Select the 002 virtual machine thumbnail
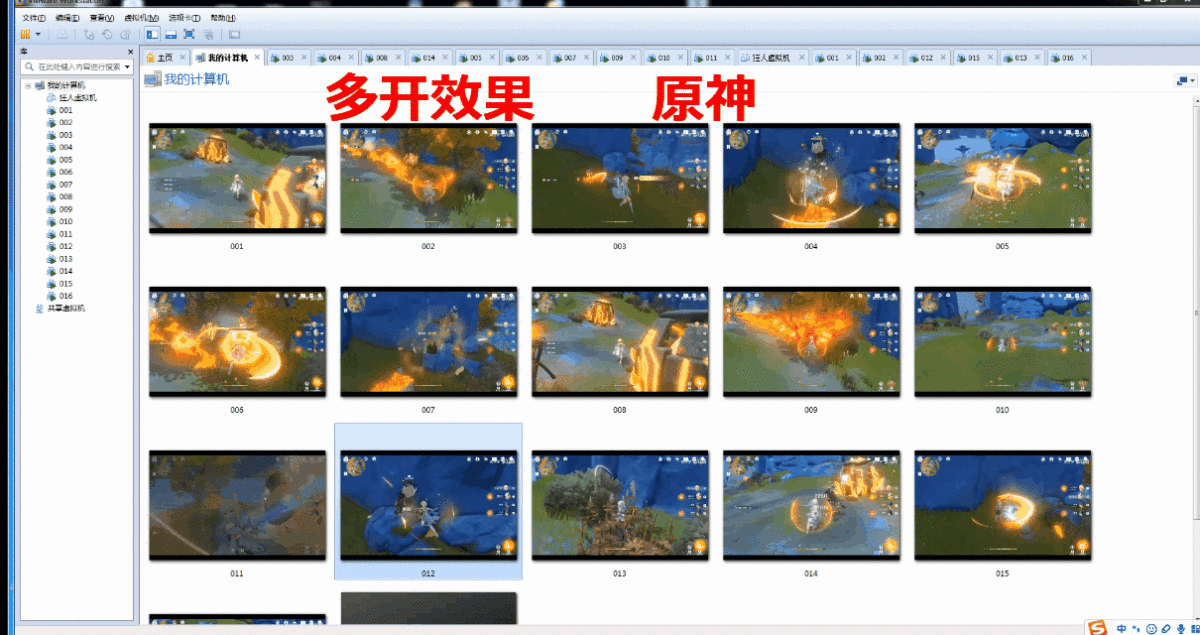Image resolution: width=1200 pixels, height=635 pixels. [428, 178]
